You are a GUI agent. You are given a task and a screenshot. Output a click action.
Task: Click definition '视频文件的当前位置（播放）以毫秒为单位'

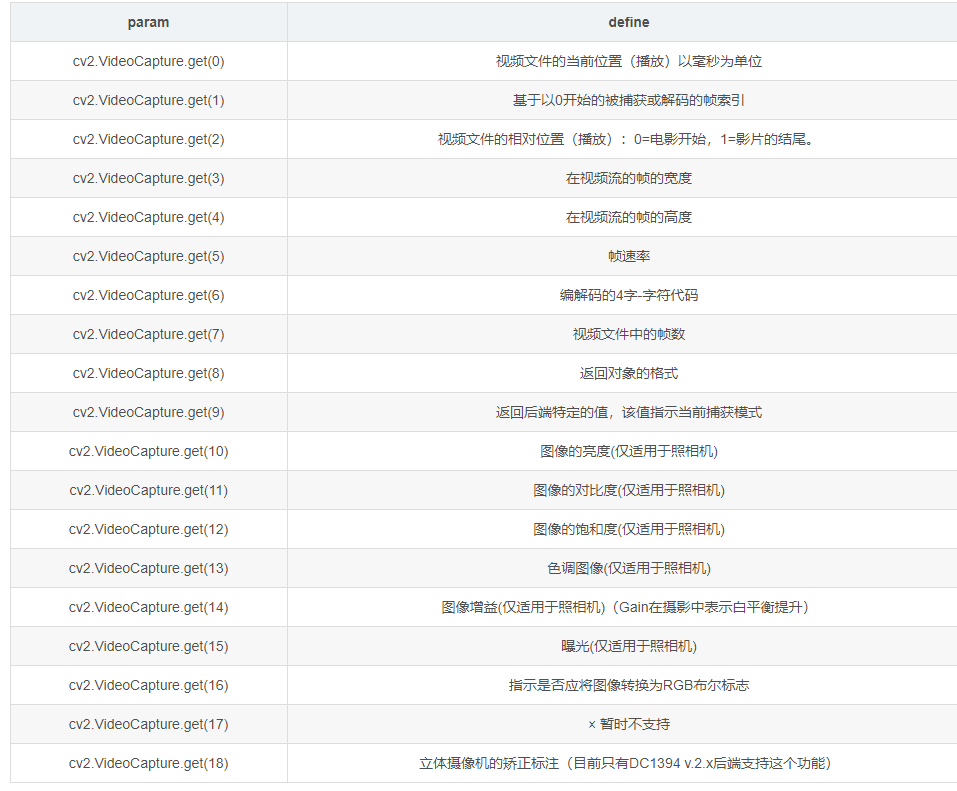[629, 62]
